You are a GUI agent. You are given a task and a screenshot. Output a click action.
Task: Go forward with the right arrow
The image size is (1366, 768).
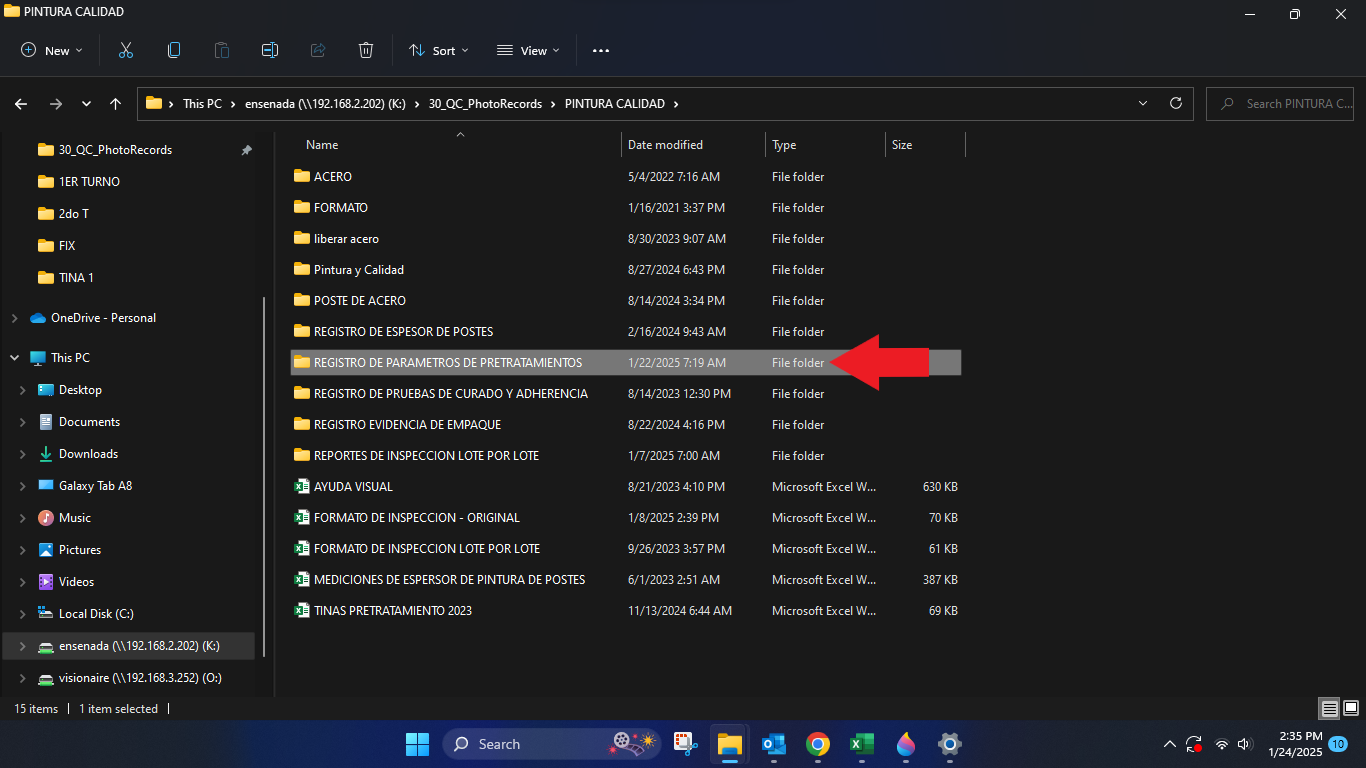pyautogui.click(x=56, y=103)
